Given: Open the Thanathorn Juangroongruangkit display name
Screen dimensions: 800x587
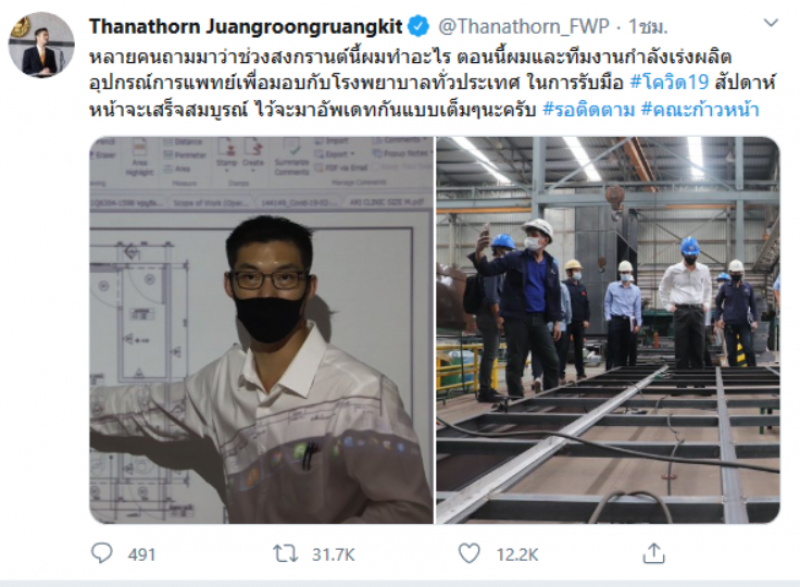Looking at the screenshot, I should coord(245,27).
